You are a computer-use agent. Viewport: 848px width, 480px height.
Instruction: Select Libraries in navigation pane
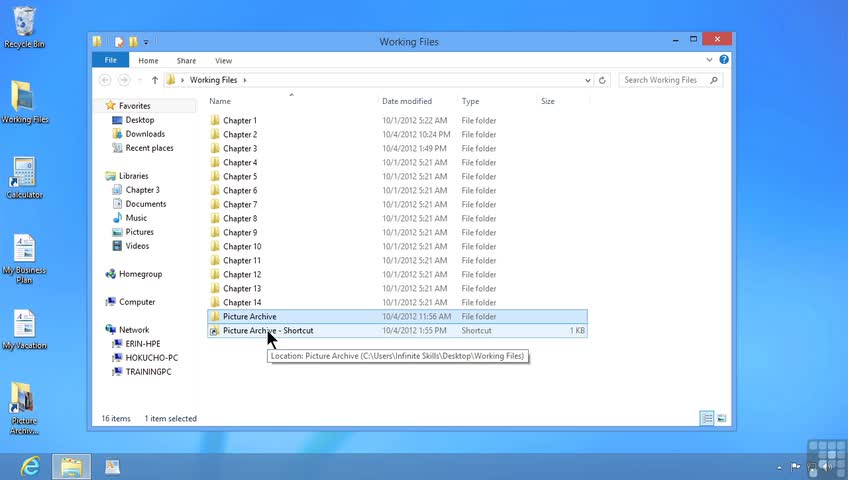click(134, 176)
